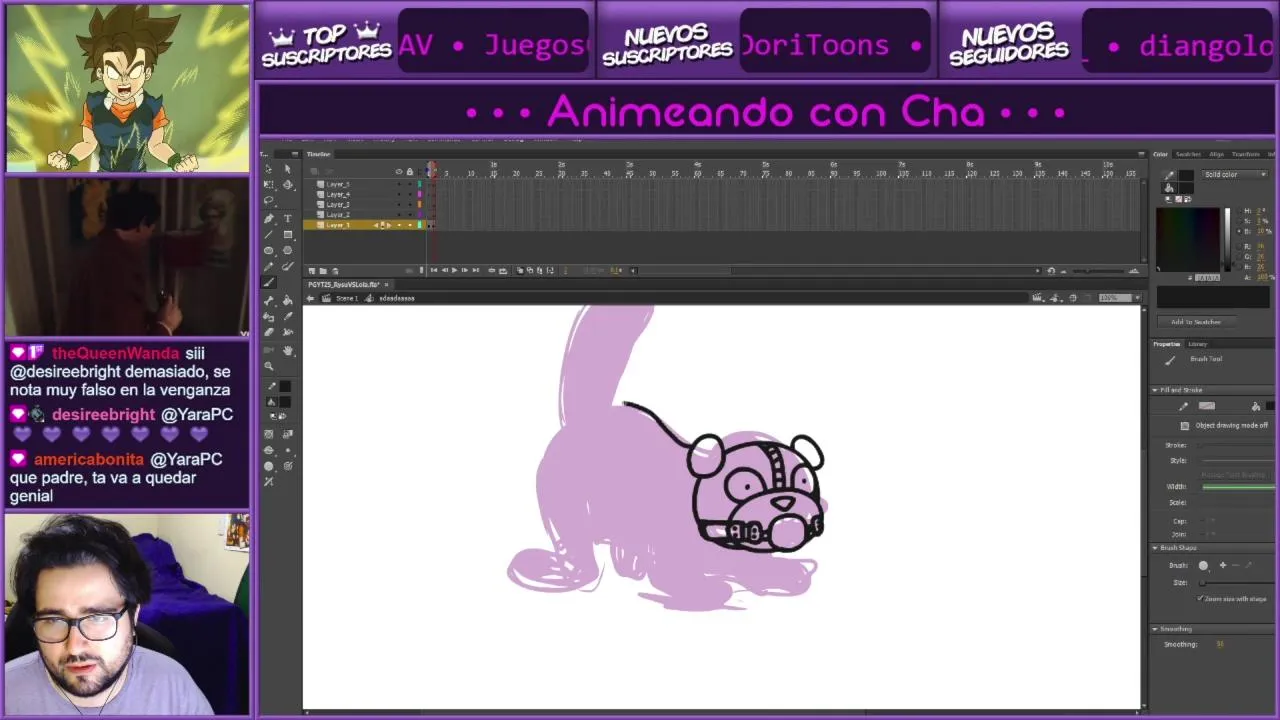The width and height of the screenshot is (1280, 720).
Task: Select the Eraser tool
Action: [x=268, y=332]
